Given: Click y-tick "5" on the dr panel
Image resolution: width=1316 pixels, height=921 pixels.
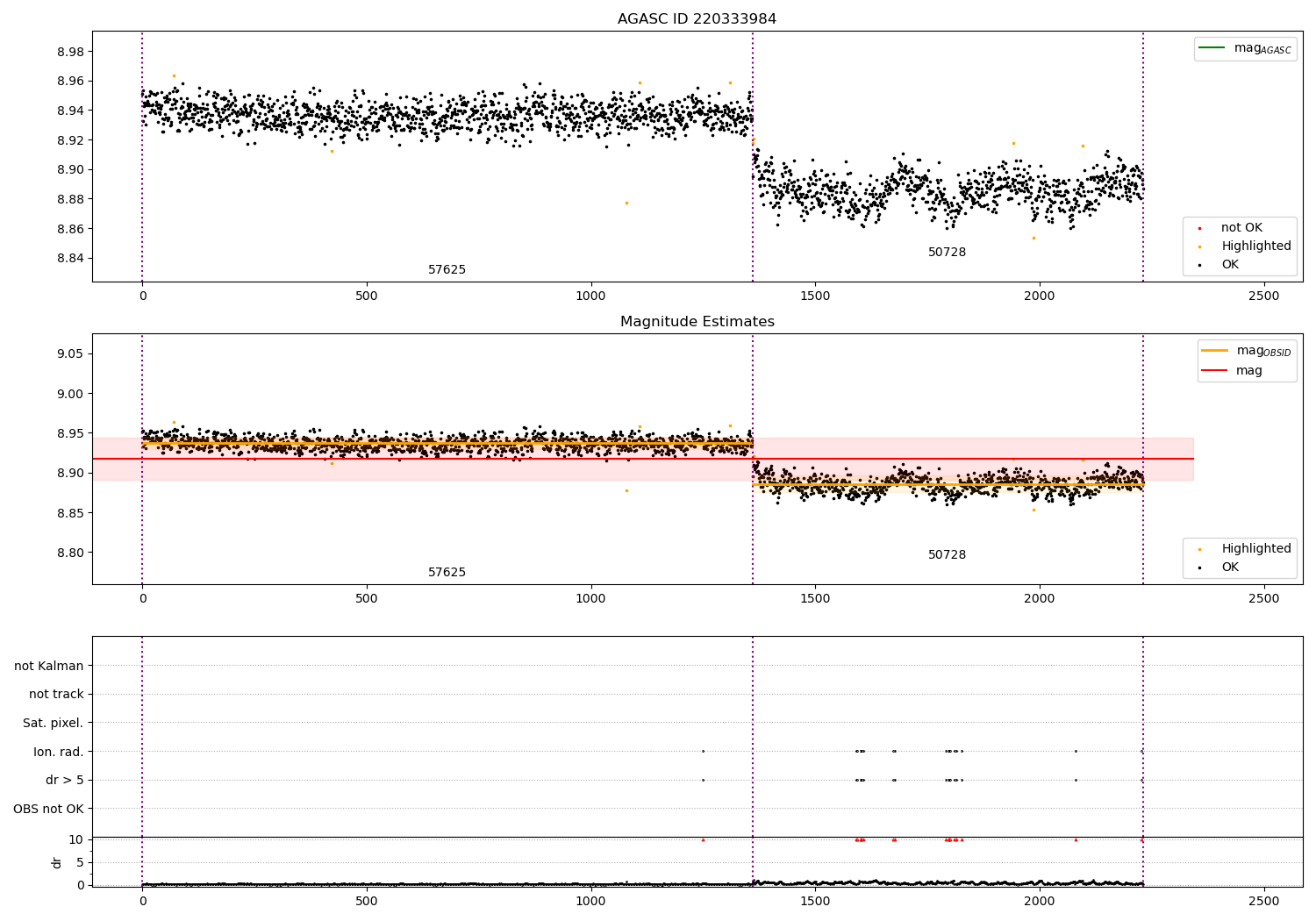Looking at the screenshot, I should coord(80,862).
